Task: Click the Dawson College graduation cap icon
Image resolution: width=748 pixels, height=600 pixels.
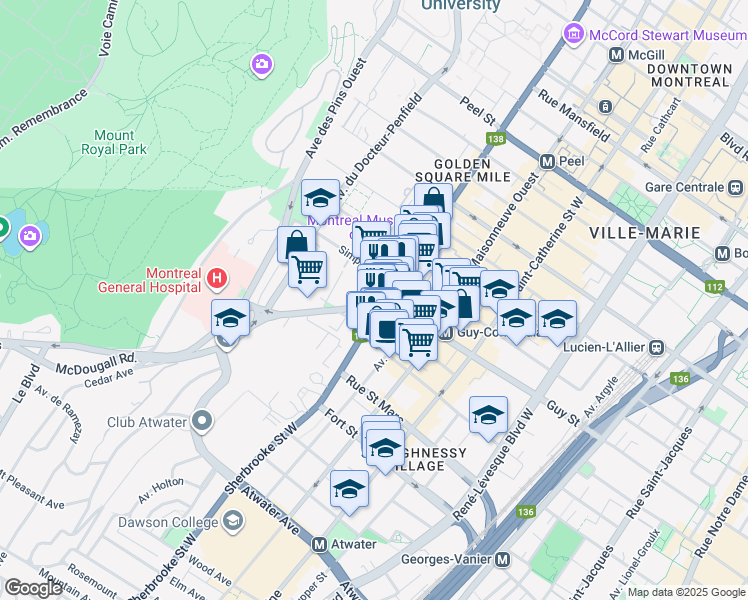Action: (234, 522)
